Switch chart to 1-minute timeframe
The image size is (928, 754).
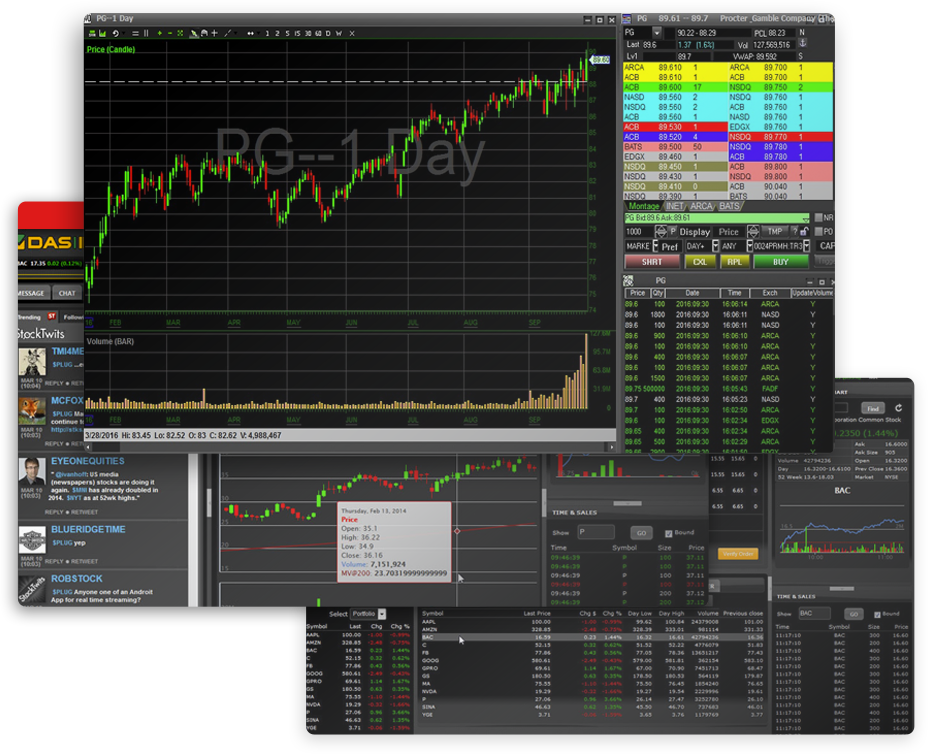(x=267, y=34)
